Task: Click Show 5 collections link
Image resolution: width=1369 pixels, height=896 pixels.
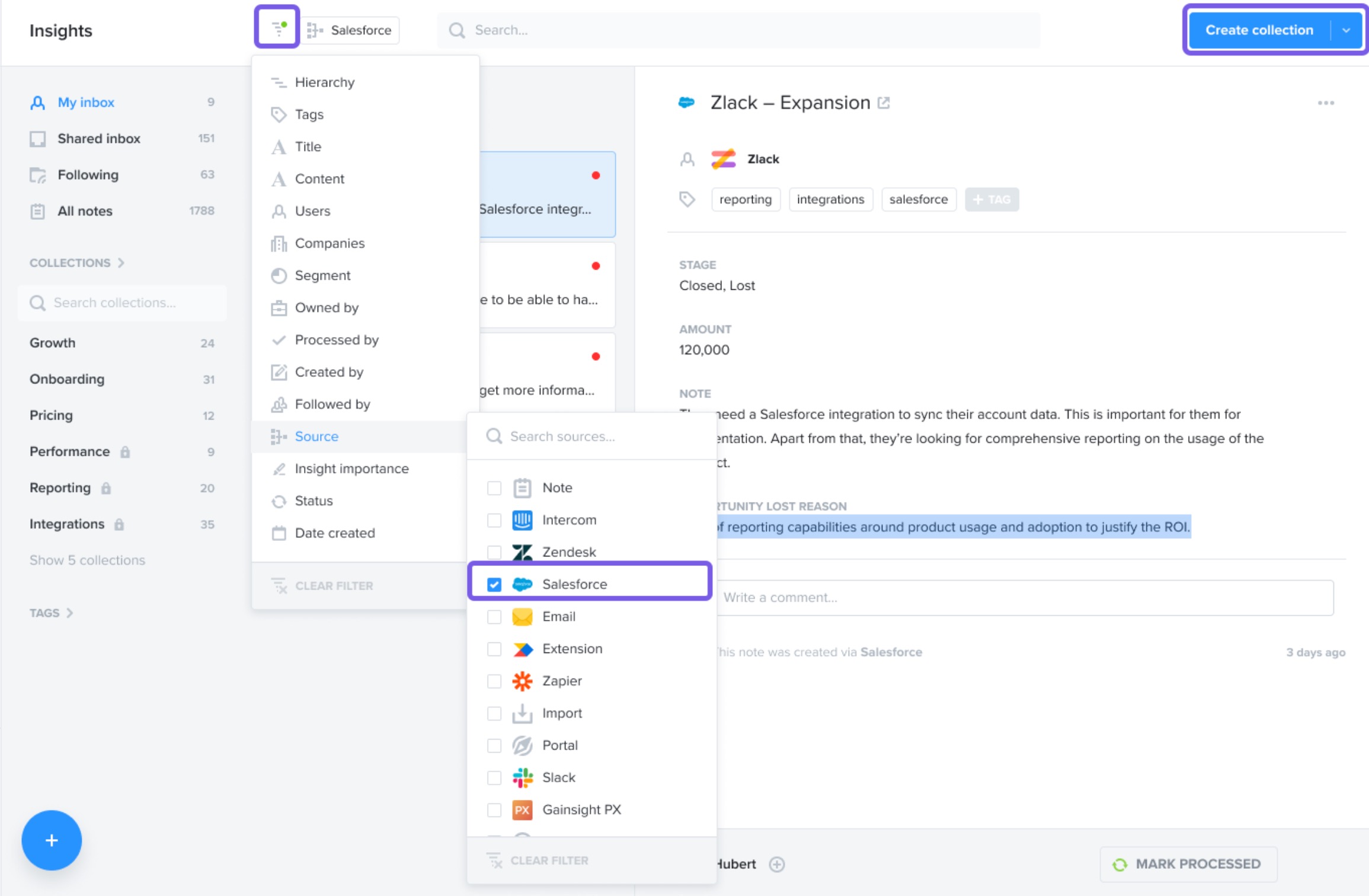Action: coord(87,560)
